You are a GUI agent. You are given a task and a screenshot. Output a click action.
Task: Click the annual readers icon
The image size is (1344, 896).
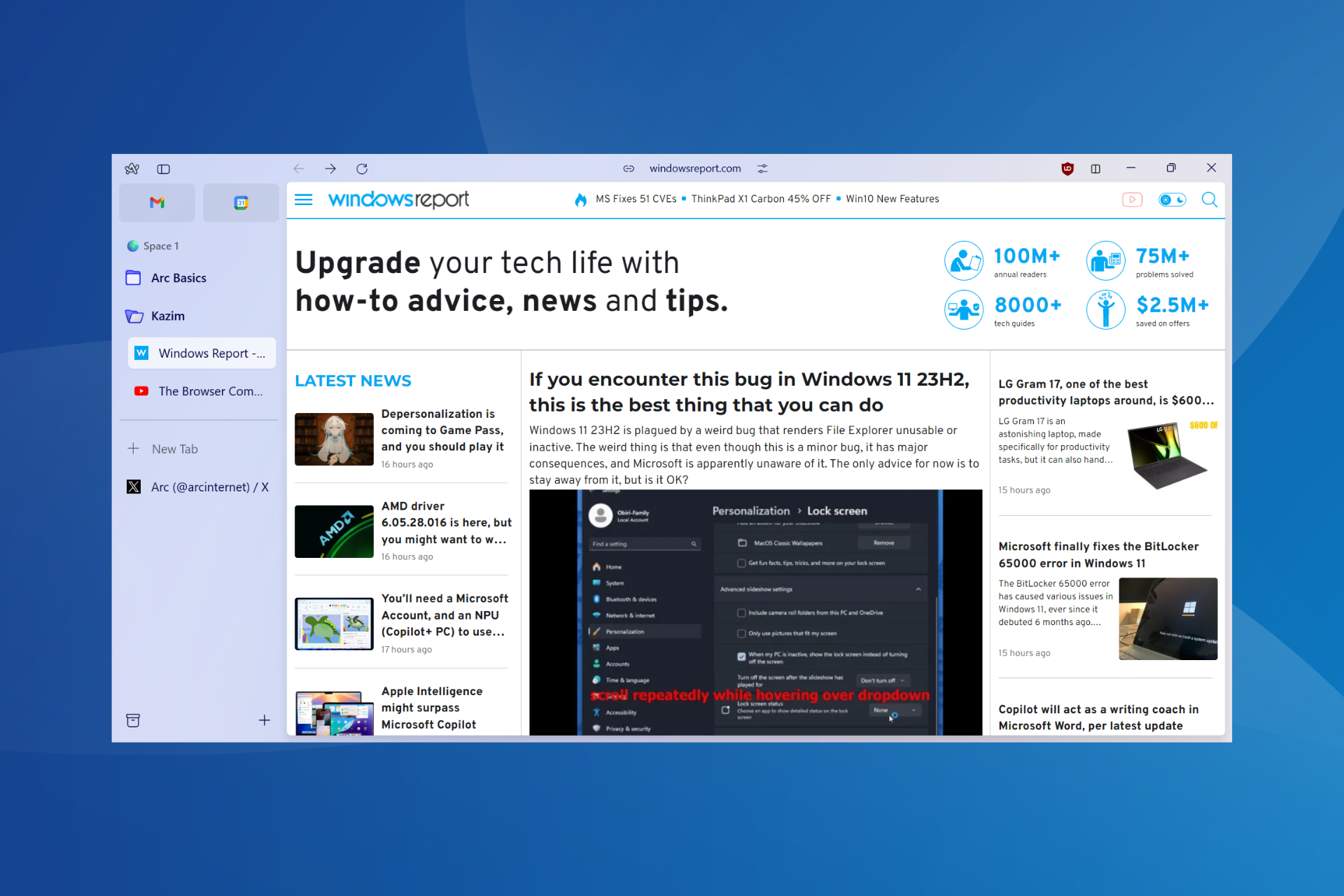pyautogui.click(x=964, y=261)
